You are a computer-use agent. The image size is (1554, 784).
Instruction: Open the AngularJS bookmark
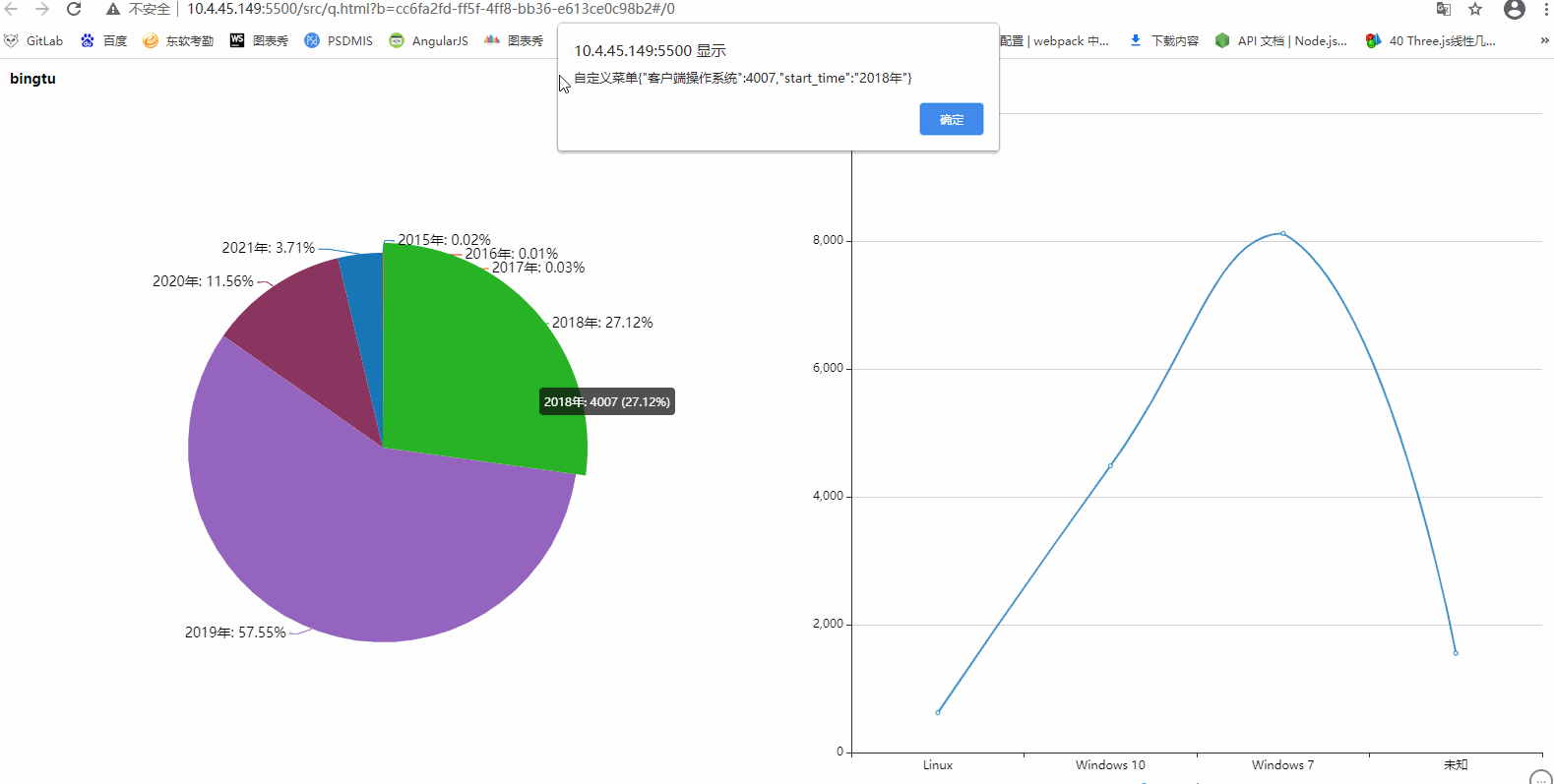[x=429, y=40]
